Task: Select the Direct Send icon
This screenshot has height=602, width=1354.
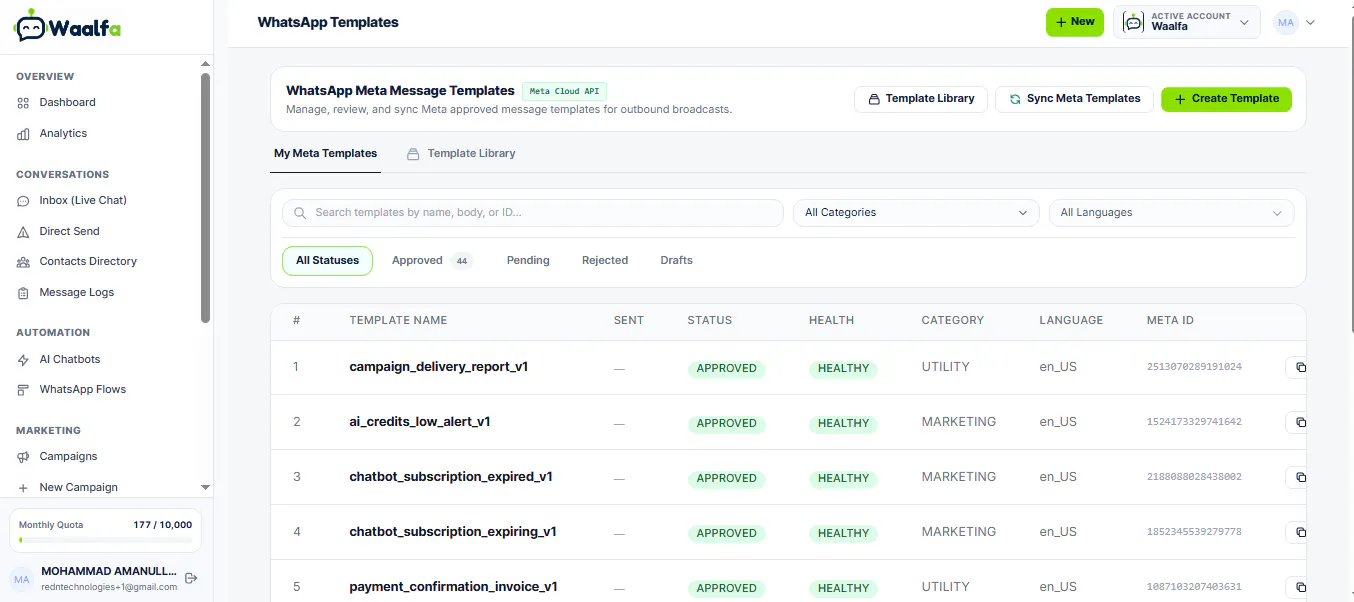Action: (23, 232)
